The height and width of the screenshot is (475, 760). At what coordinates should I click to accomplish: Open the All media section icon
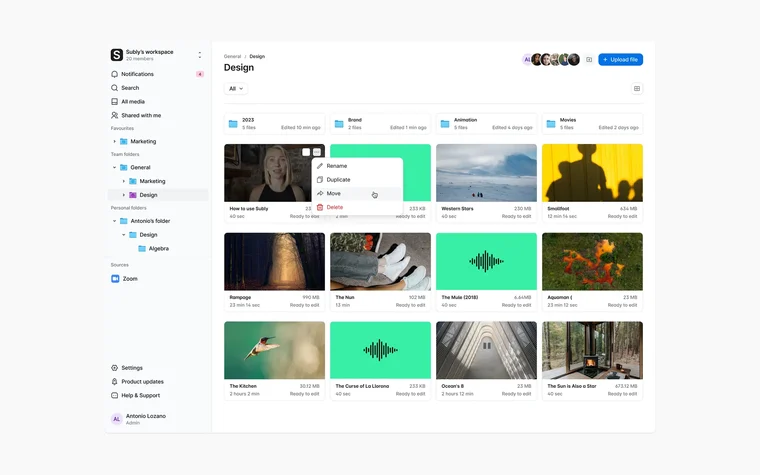click(x=114, y=102)
